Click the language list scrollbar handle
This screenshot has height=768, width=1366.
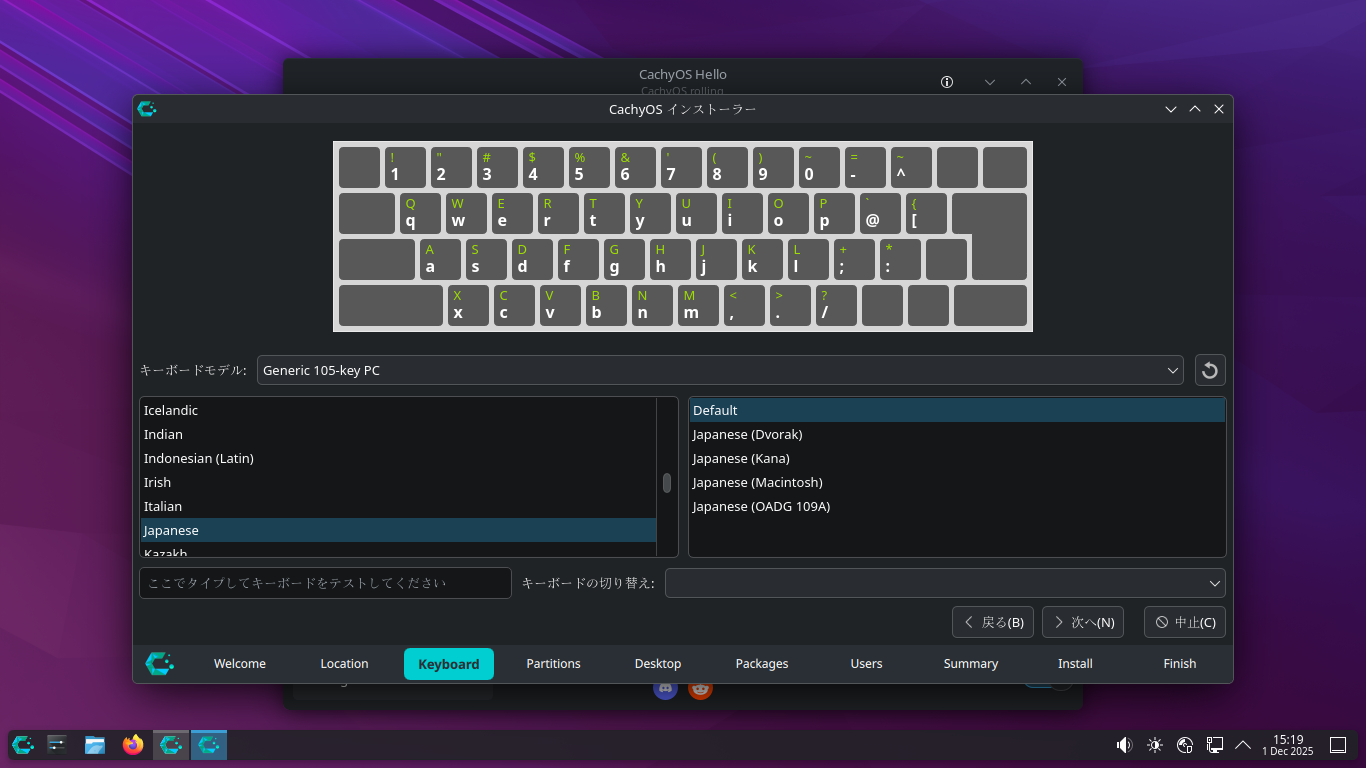[667, 483]
